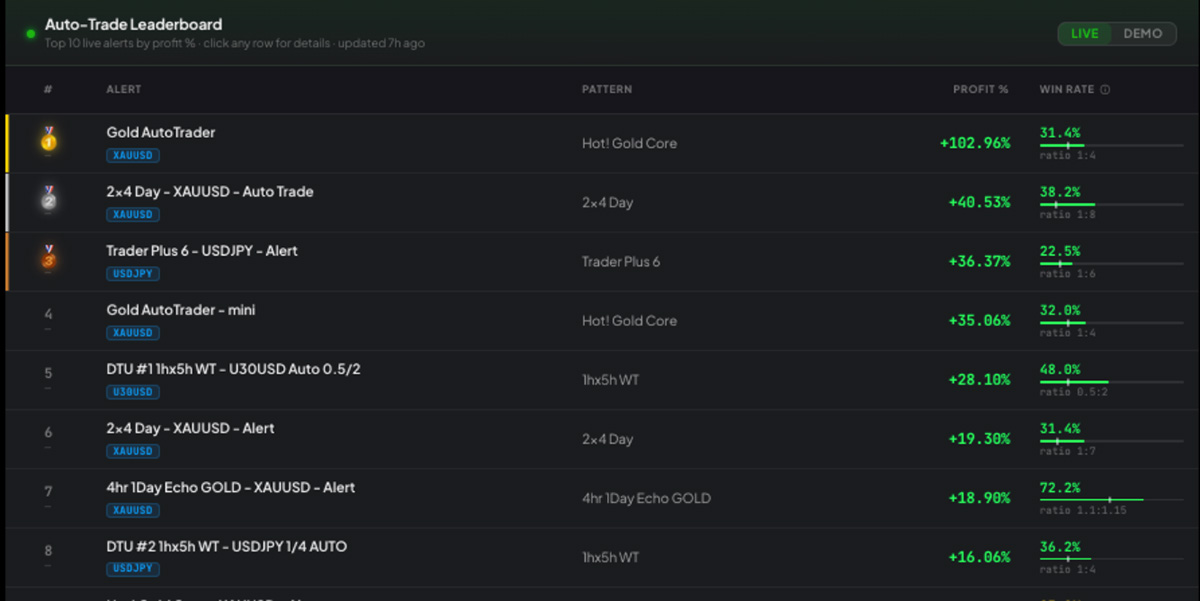Sort by the ALERT column header
Viewport: 1200px width, 601px height.
click(x=124, y=90)
